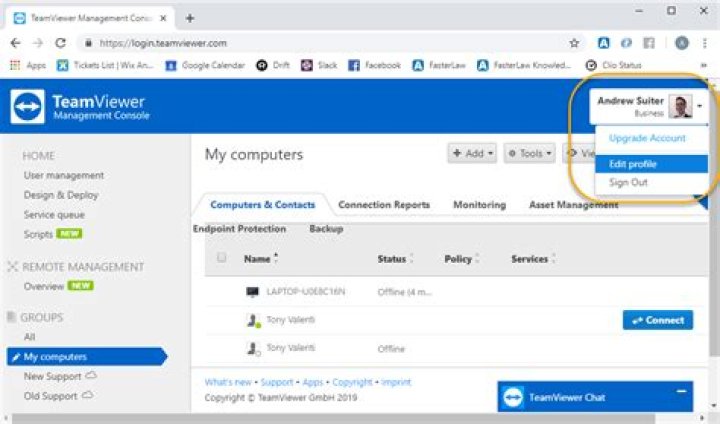The width and height of the screenshot is (720, 424).
Task: Open the FasterLaw bookmark
Action: tap(439, 65)
